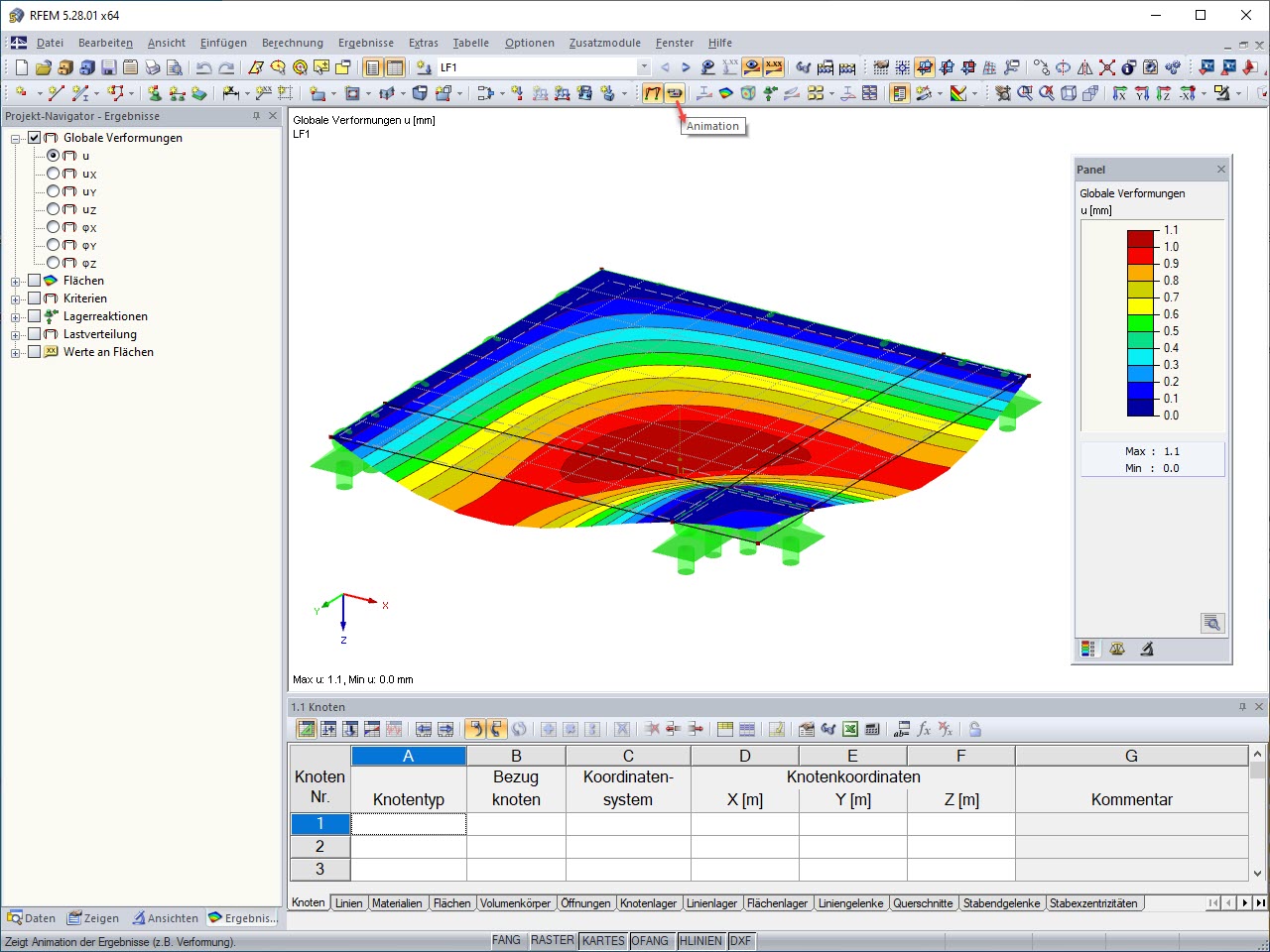Click the dark red 1.1 legend color
Viewport: 1270px width, 952px height.
(x=1141, y=238)
